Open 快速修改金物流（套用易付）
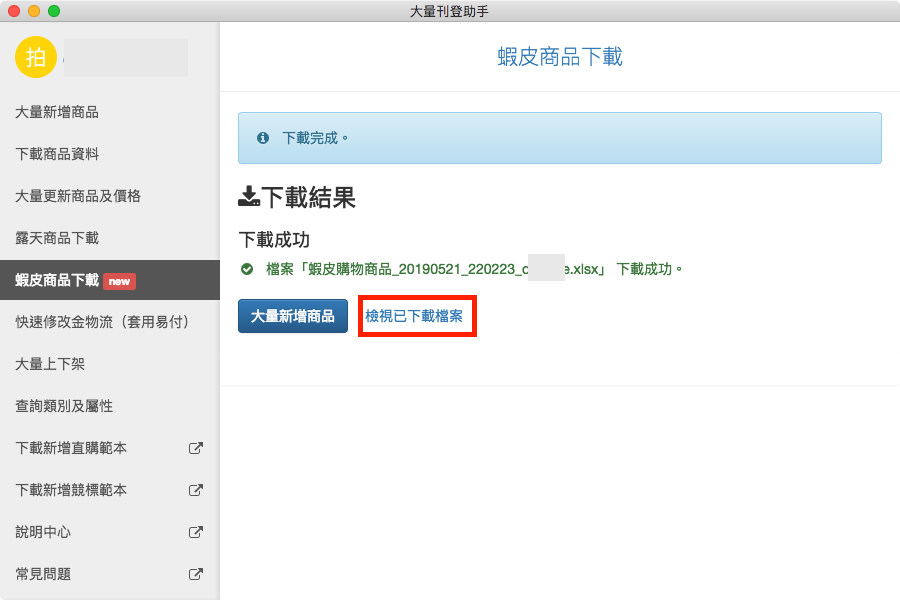900x600 pixels. (102, 323)
